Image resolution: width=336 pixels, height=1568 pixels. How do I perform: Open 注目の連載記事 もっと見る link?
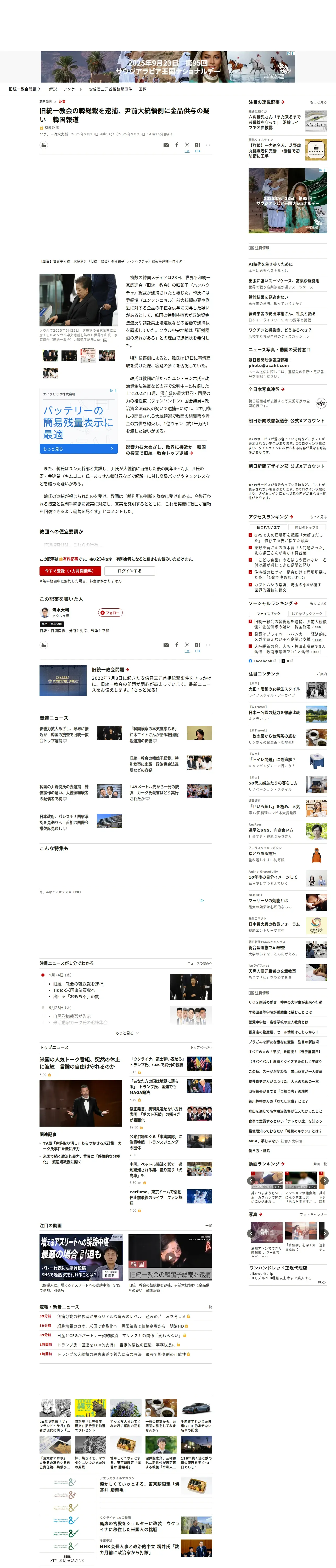pyautogui.click(x=318, y=102)
